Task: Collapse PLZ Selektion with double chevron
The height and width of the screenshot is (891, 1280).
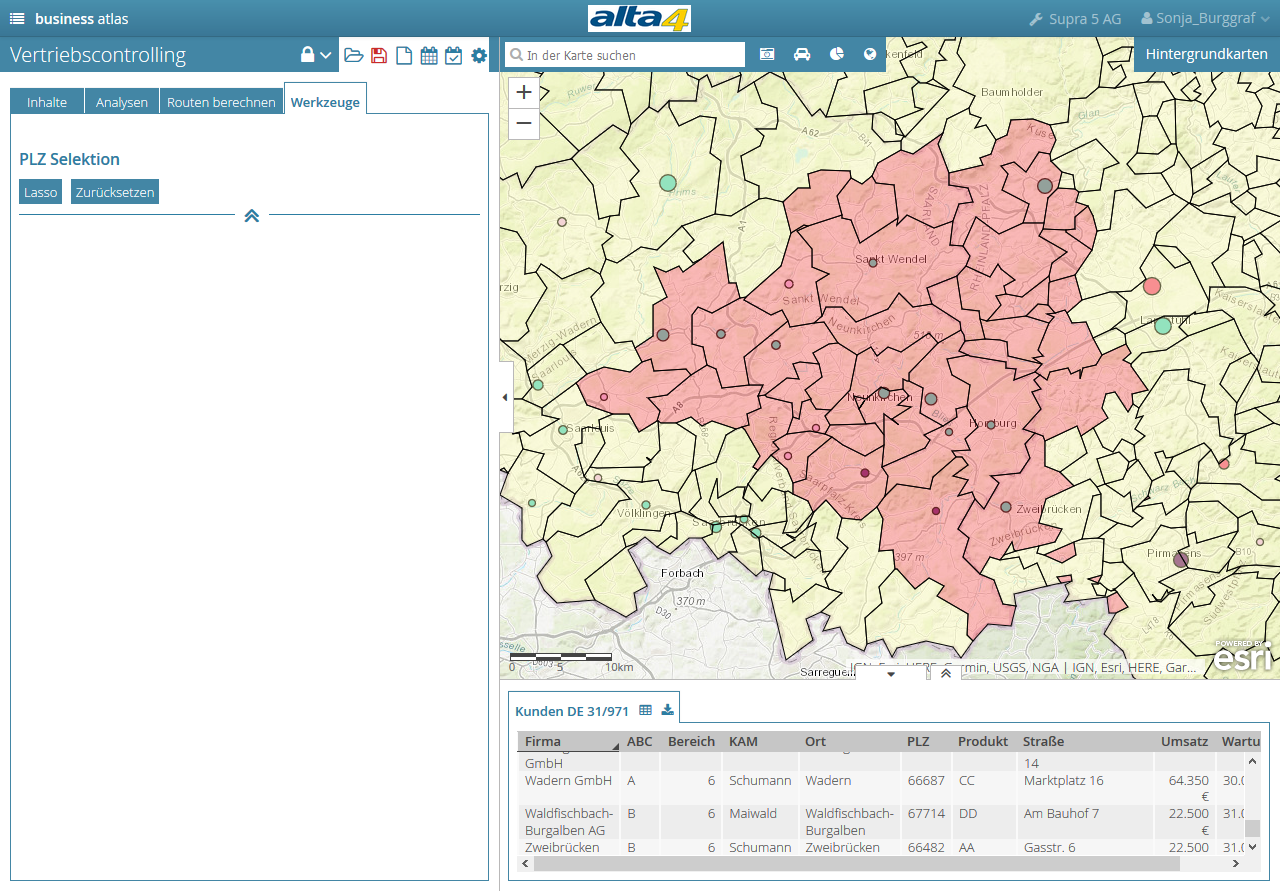Action: [x=252, y=215]
